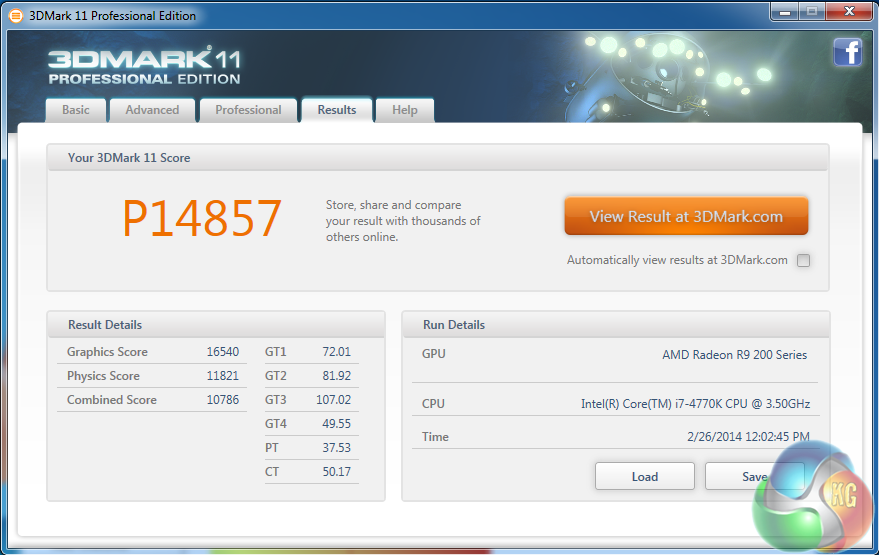880x555 pixels.
Task: Click the AMD Radeon R9 200 Series text
Action: [735, 355]
